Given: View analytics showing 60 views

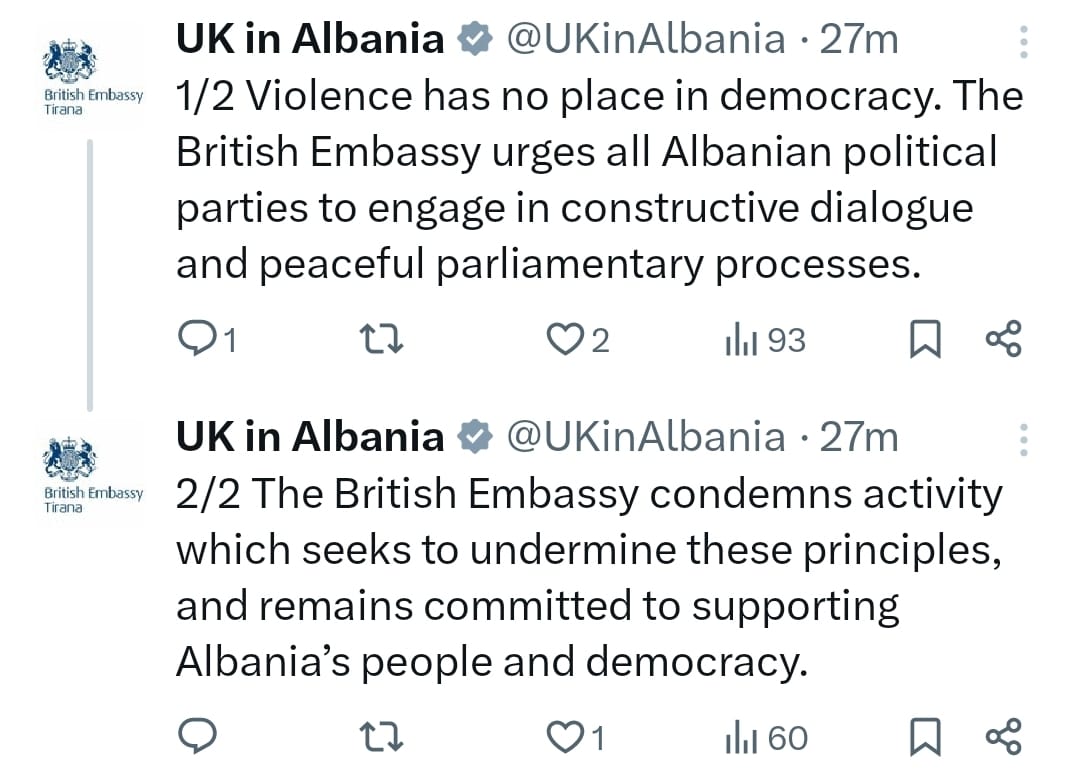Looking at the screenshot, I should pos(740,737).
